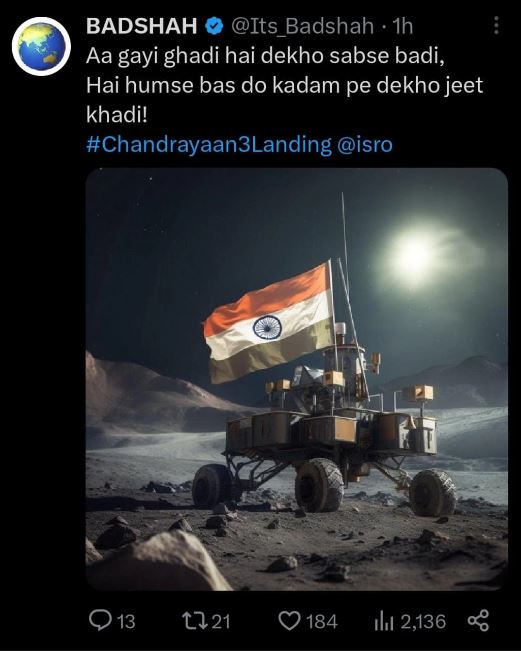Like the tweet with the heart icon
521x651 pixels.
click(x=289, y=622)
